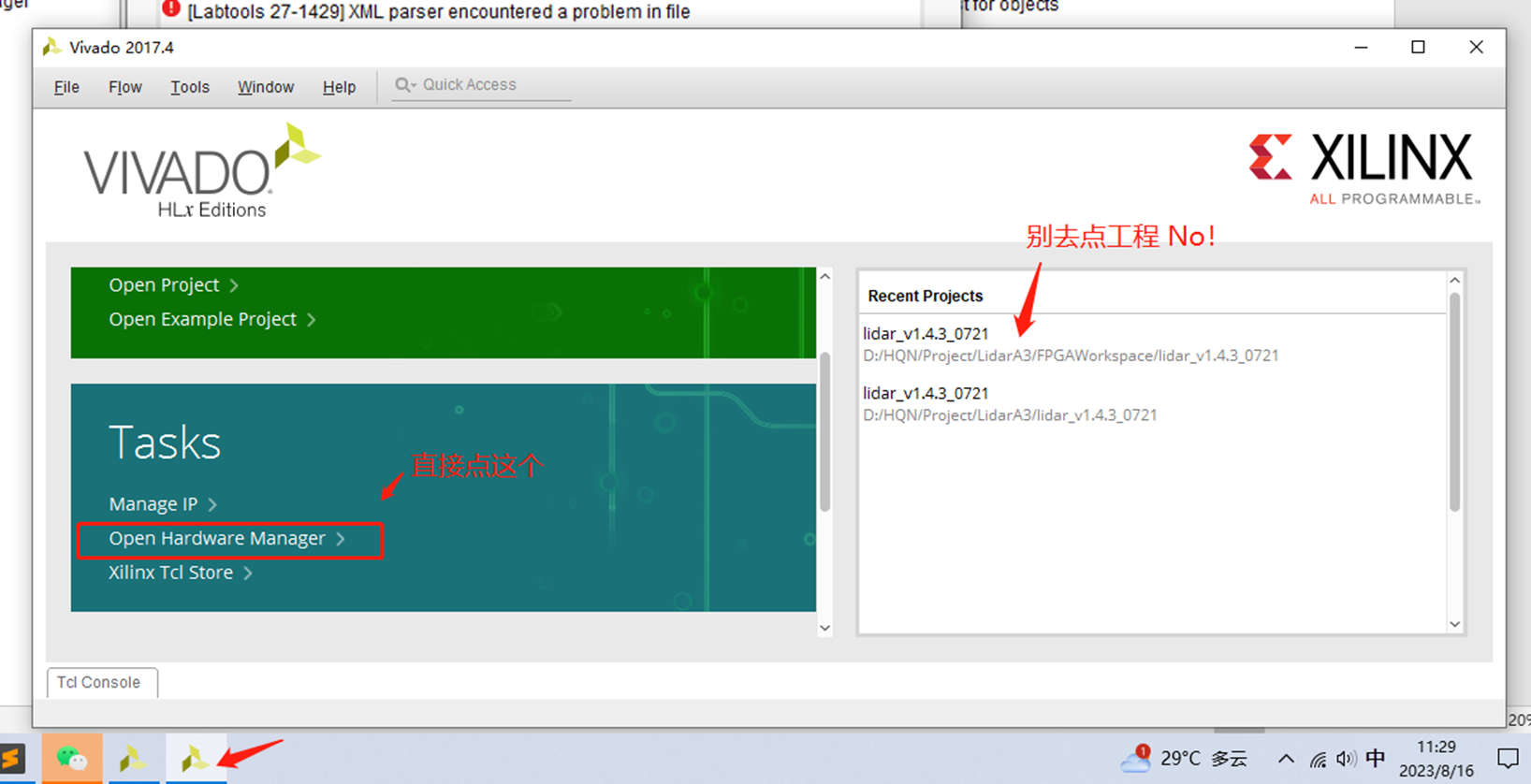Click the Sublime Text taskbar icon
This screenshot has height=784, width=1531.
tap(13, 758)
